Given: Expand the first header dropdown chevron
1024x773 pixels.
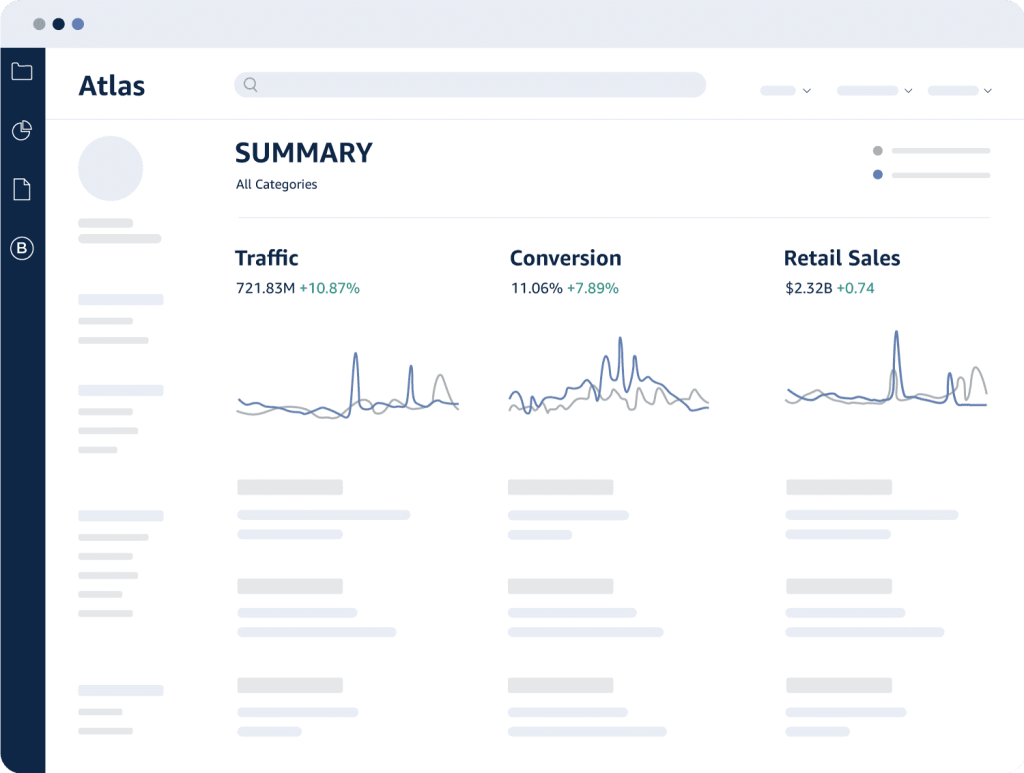Looking at the screenshot, I should pos(807,91).
